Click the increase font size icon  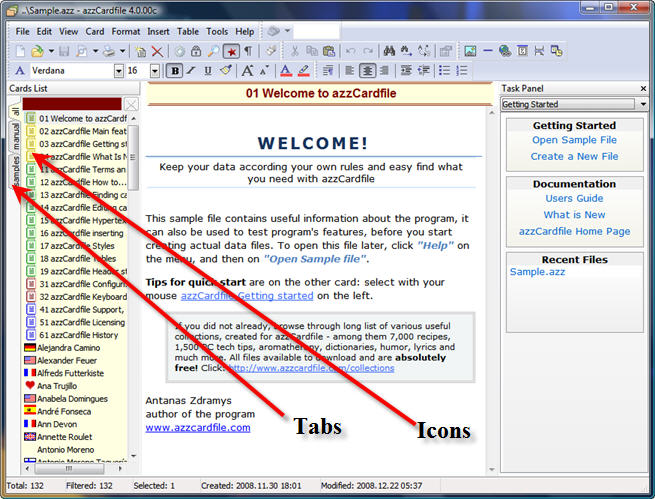(247, 71)
